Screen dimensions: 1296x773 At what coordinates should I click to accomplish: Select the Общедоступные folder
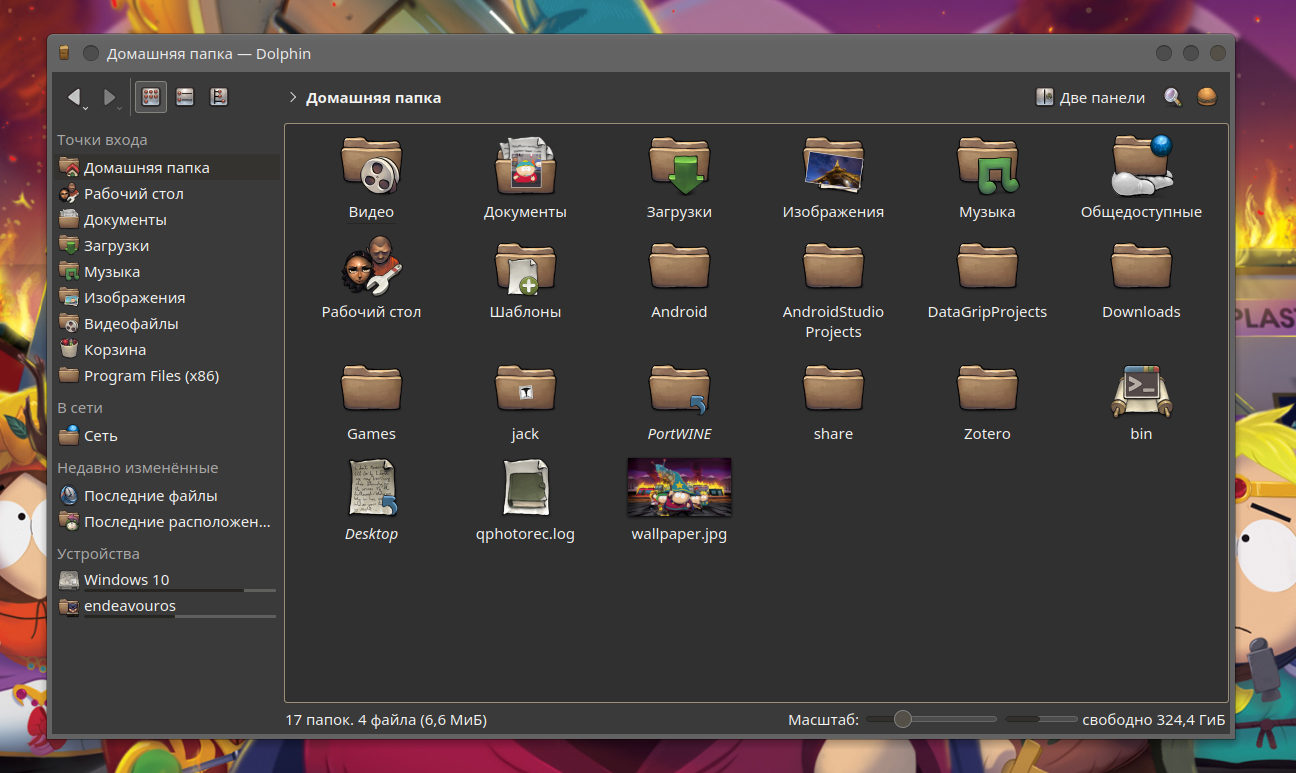coord(1141,177)
